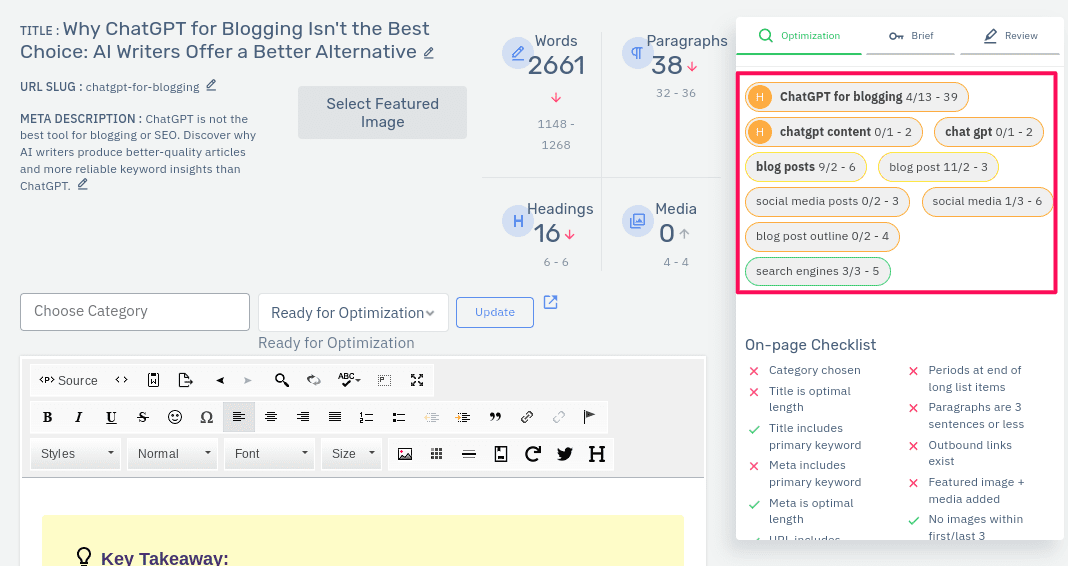Select align left
Image resolution: width=1068 pixels, height=566 pixels.
238,417
